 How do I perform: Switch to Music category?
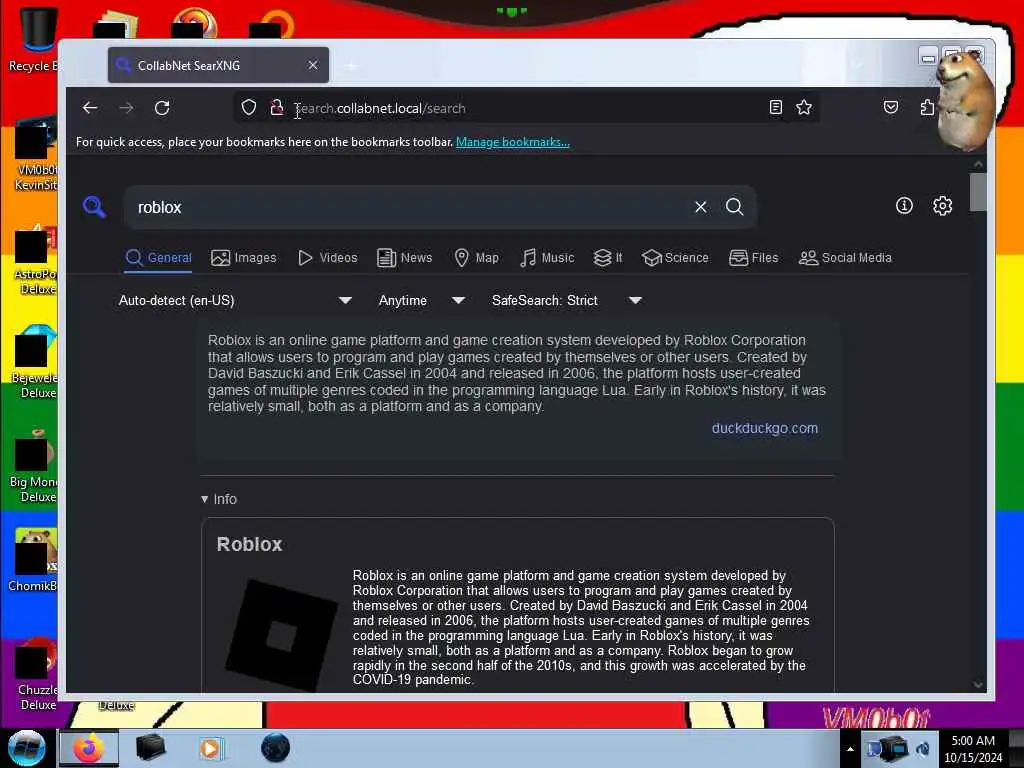[x=547, y=257]
